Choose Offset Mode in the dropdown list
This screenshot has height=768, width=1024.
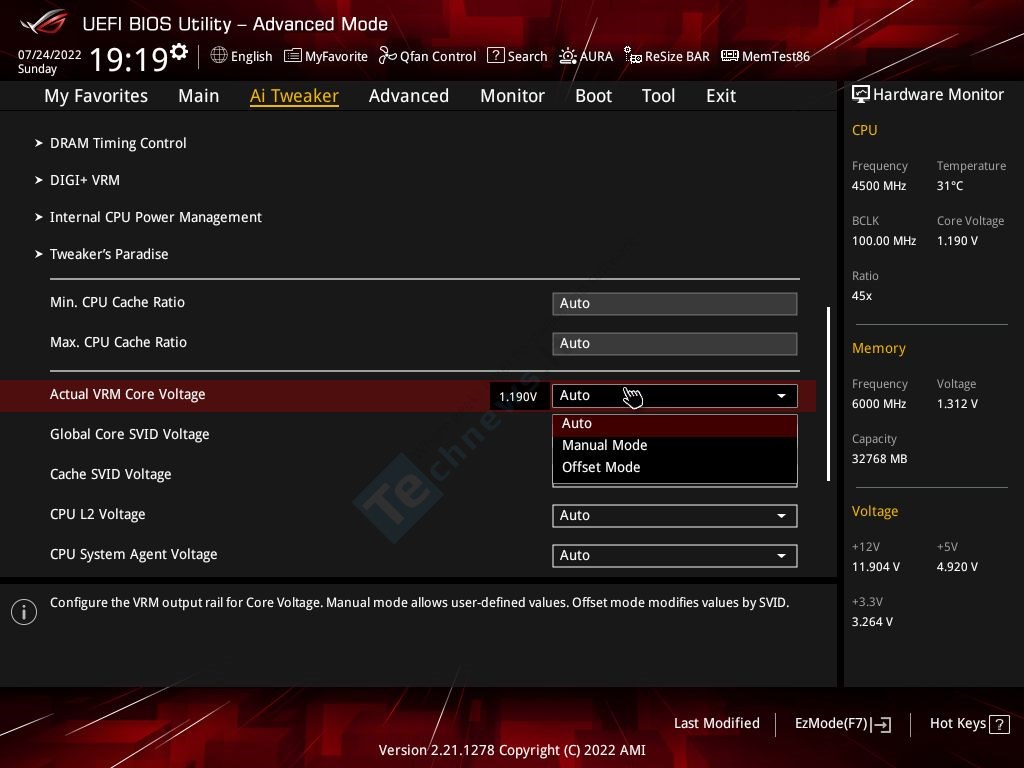[675, 468]
